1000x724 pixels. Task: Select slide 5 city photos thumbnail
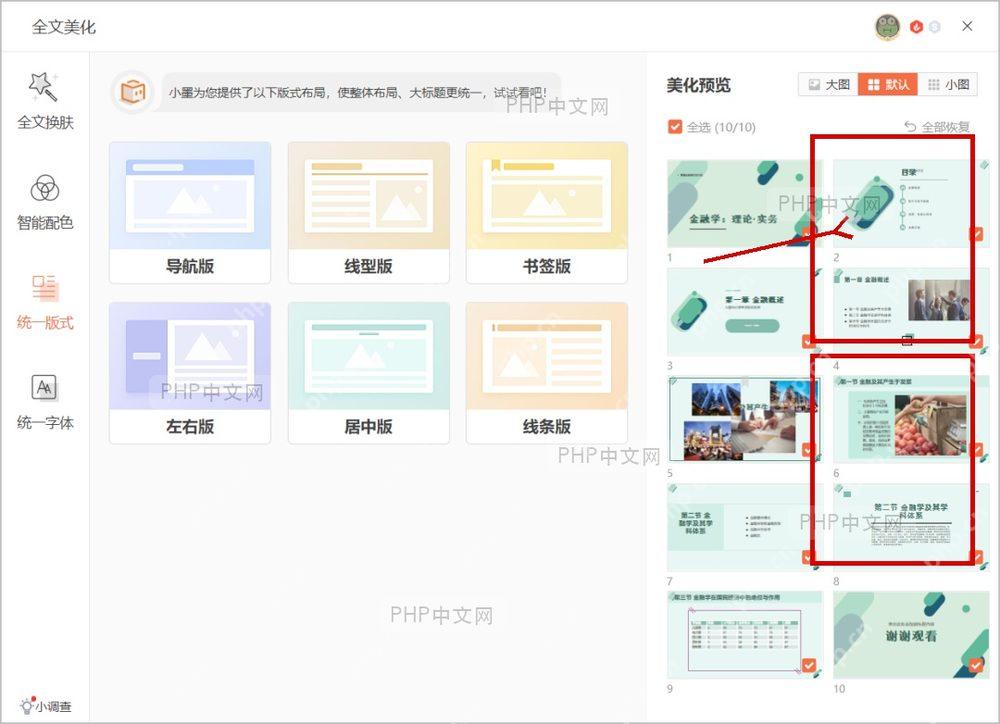tap(744, 419)
